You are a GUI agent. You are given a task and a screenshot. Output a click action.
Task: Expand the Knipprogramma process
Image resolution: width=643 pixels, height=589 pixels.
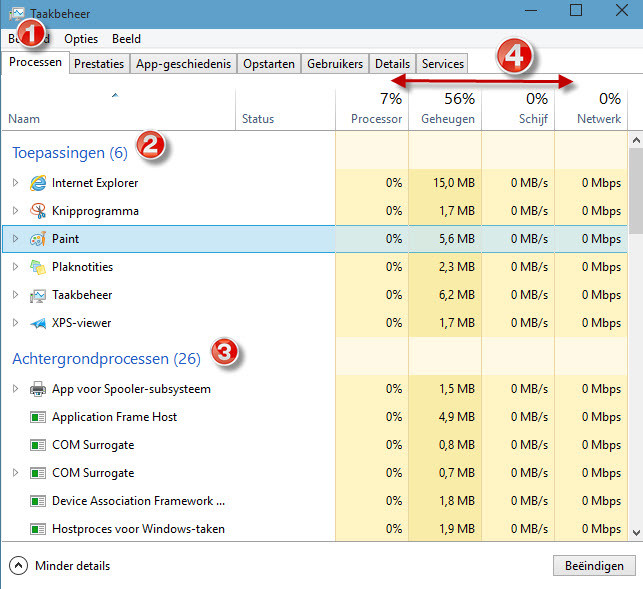click(15, 210)
